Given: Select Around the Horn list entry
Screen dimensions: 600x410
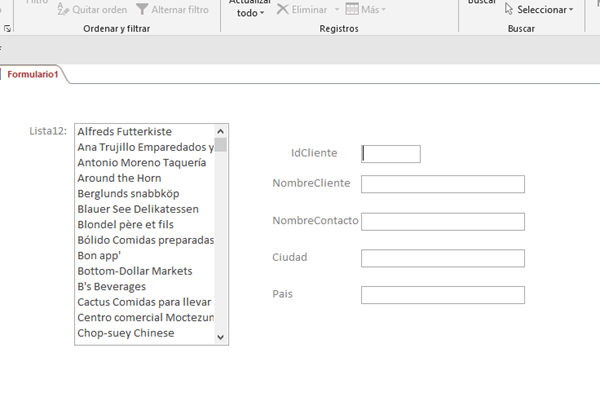Looking at the screenshot, I should 119,178.
